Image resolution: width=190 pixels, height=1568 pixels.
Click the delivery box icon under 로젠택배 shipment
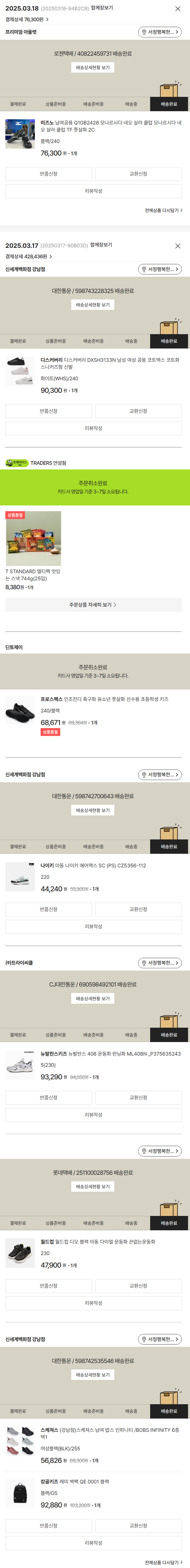click(x=169, y=89)
